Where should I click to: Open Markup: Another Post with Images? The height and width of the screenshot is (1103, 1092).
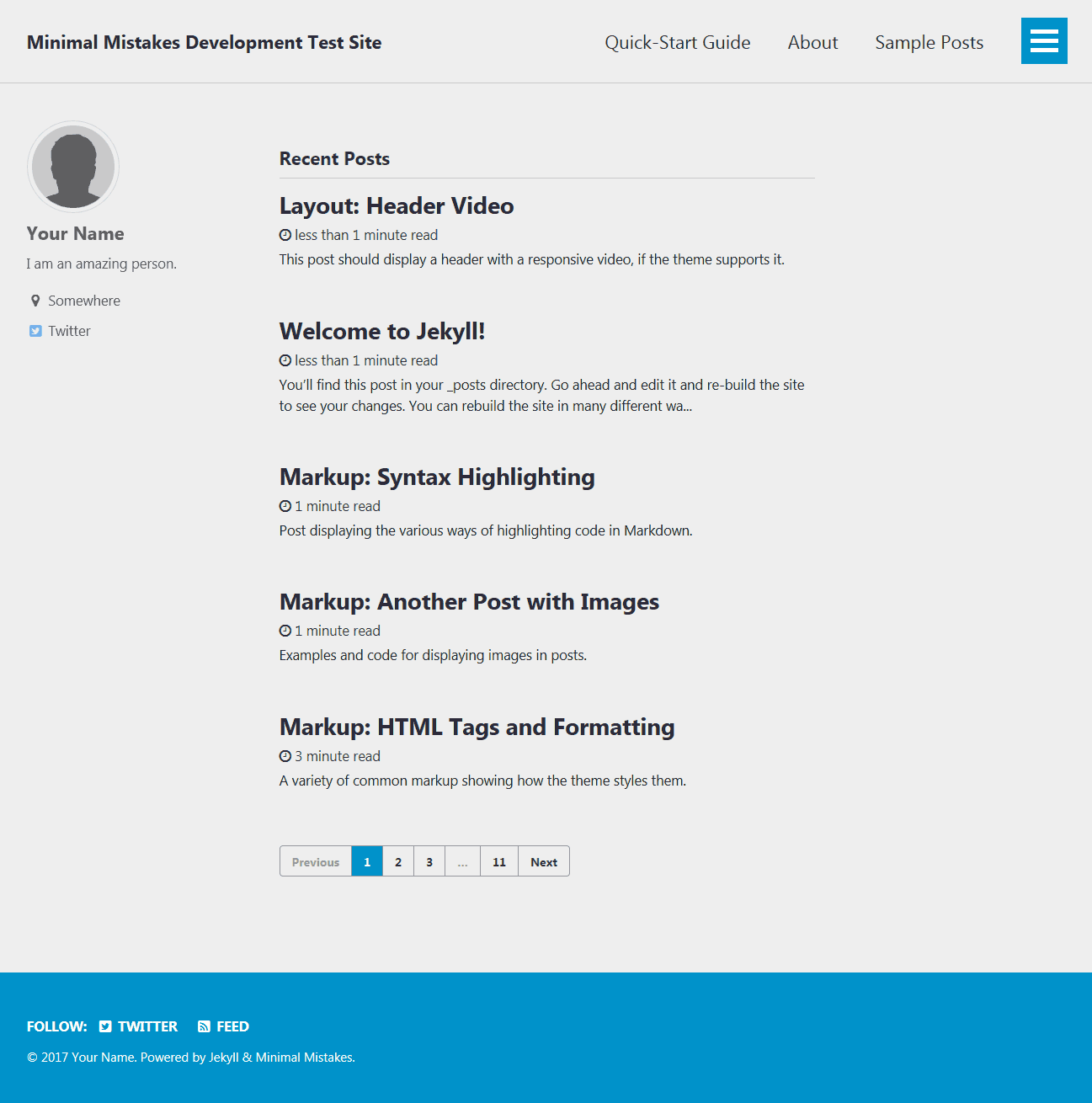tap(468, 602)
